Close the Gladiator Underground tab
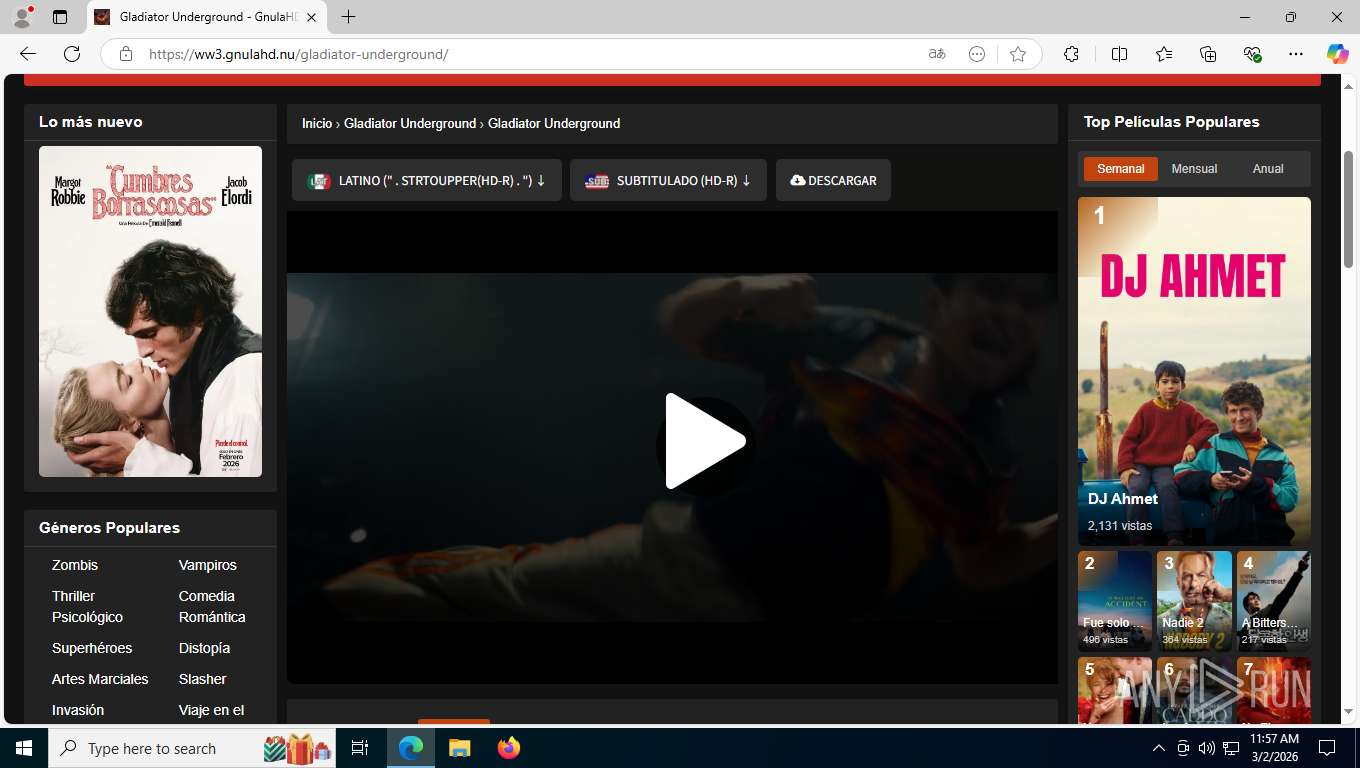Viewport: 1360px width, 768px height. point(311,17)
